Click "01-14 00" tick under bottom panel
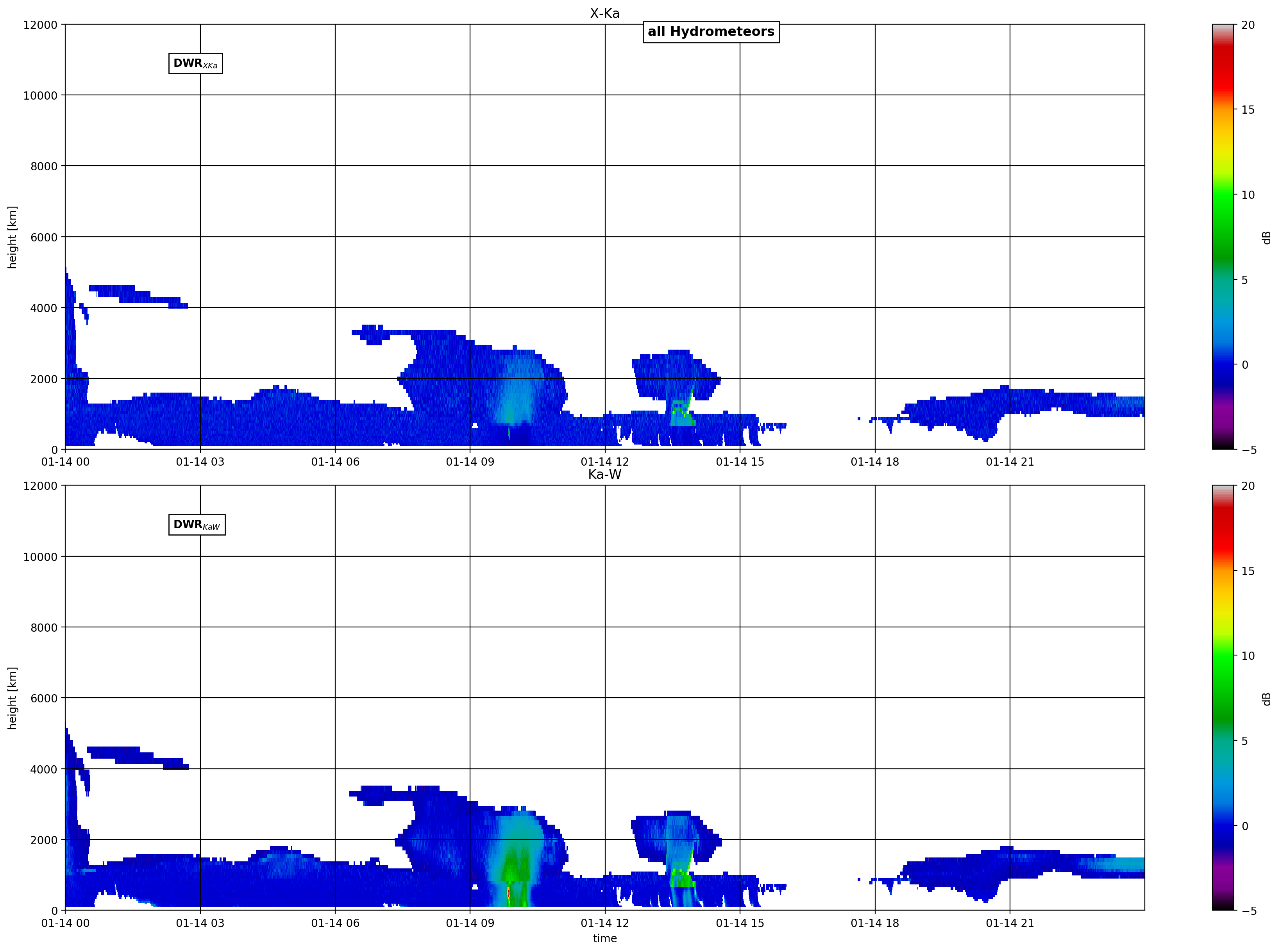Image resolution: width=1280 pixels, height=952 pixels. tap(65, 923)
